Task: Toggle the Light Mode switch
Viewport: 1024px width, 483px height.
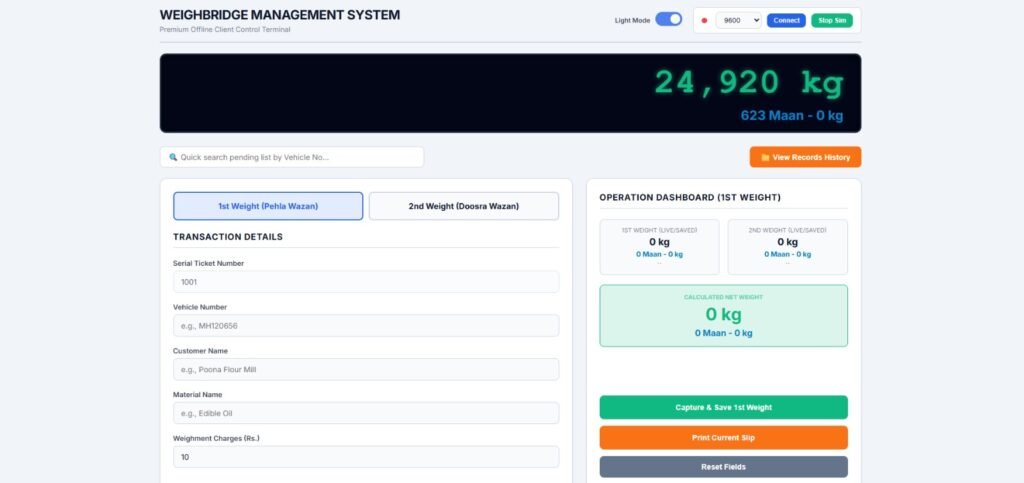Action: pos(668,20)
